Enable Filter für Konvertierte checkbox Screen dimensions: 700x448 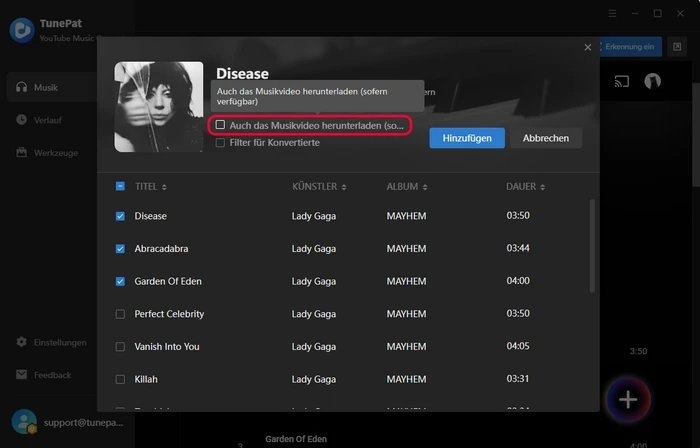pos(220,143)
